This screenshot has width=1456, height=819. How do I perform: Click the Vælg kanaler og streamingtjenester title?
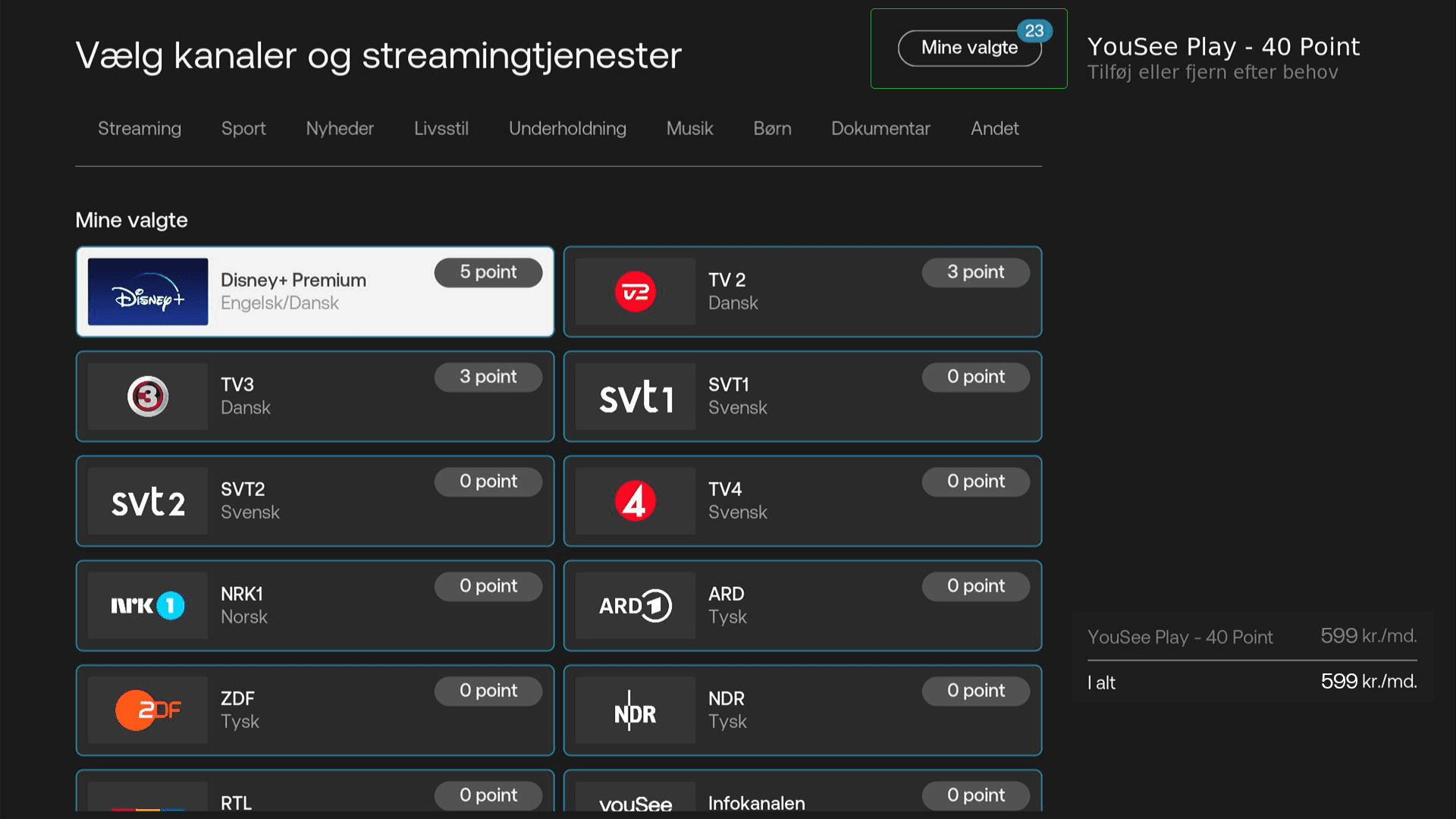pyautogui.click(x=378, y=56)
